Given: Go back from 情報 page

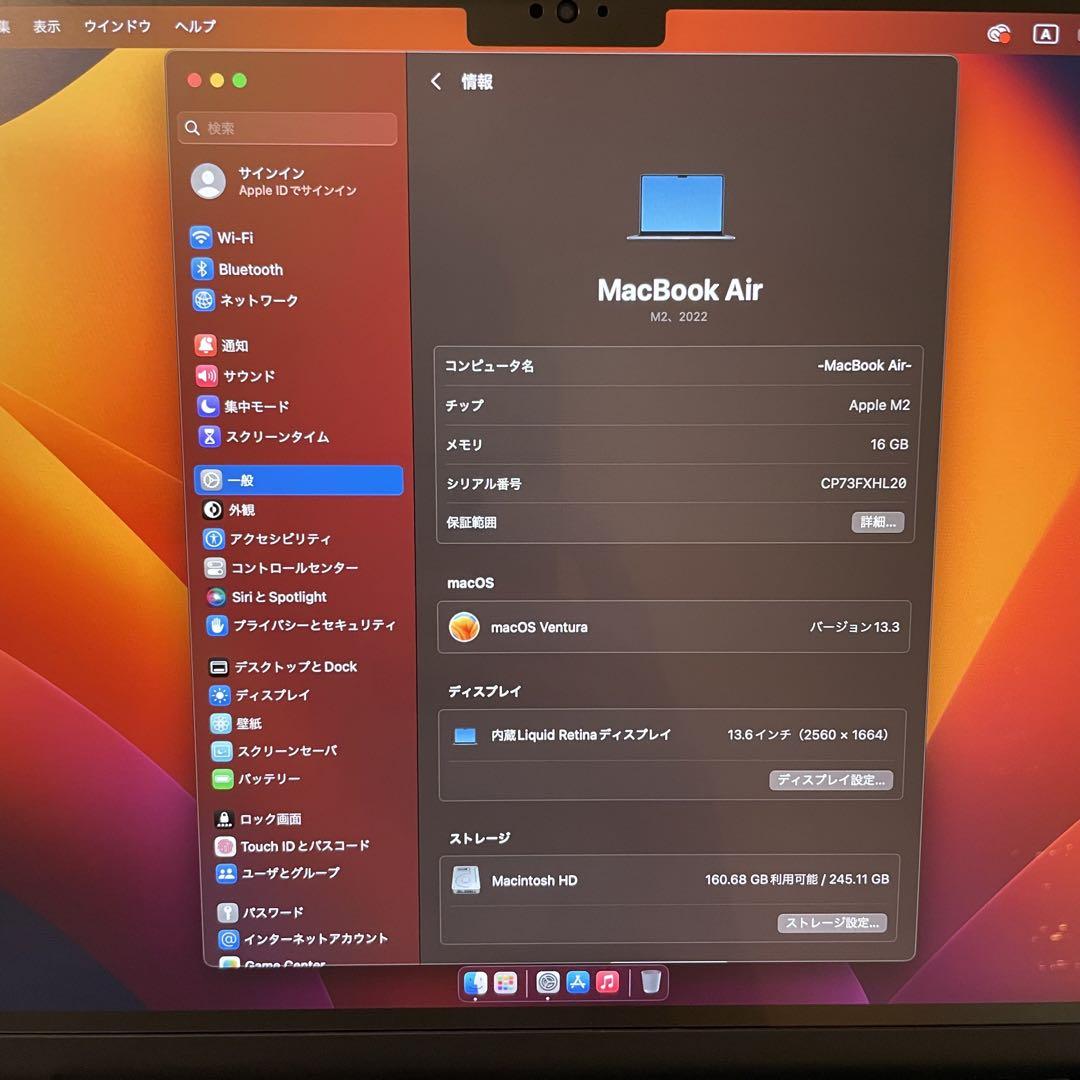Looking at the screenshot, I should pyautogui.click(x=436, y=82).
